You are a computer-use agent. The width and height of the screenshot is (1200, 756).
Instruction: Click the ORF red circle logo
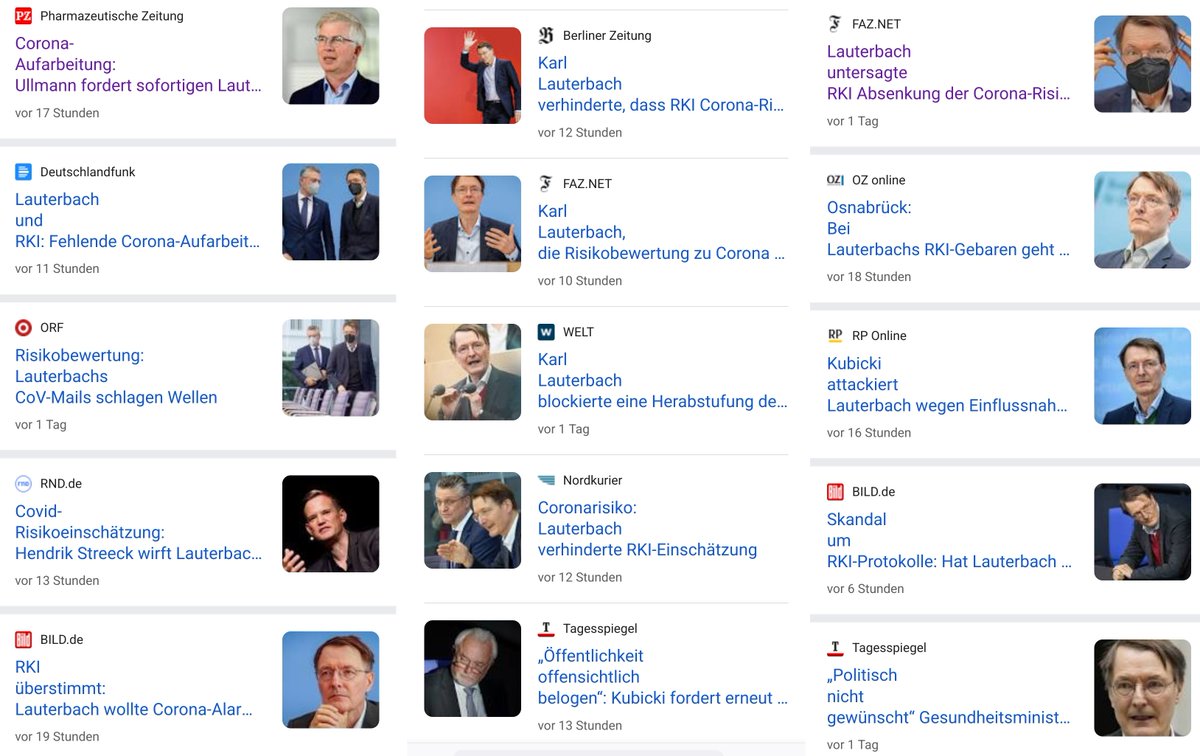[x=23, y=328]
